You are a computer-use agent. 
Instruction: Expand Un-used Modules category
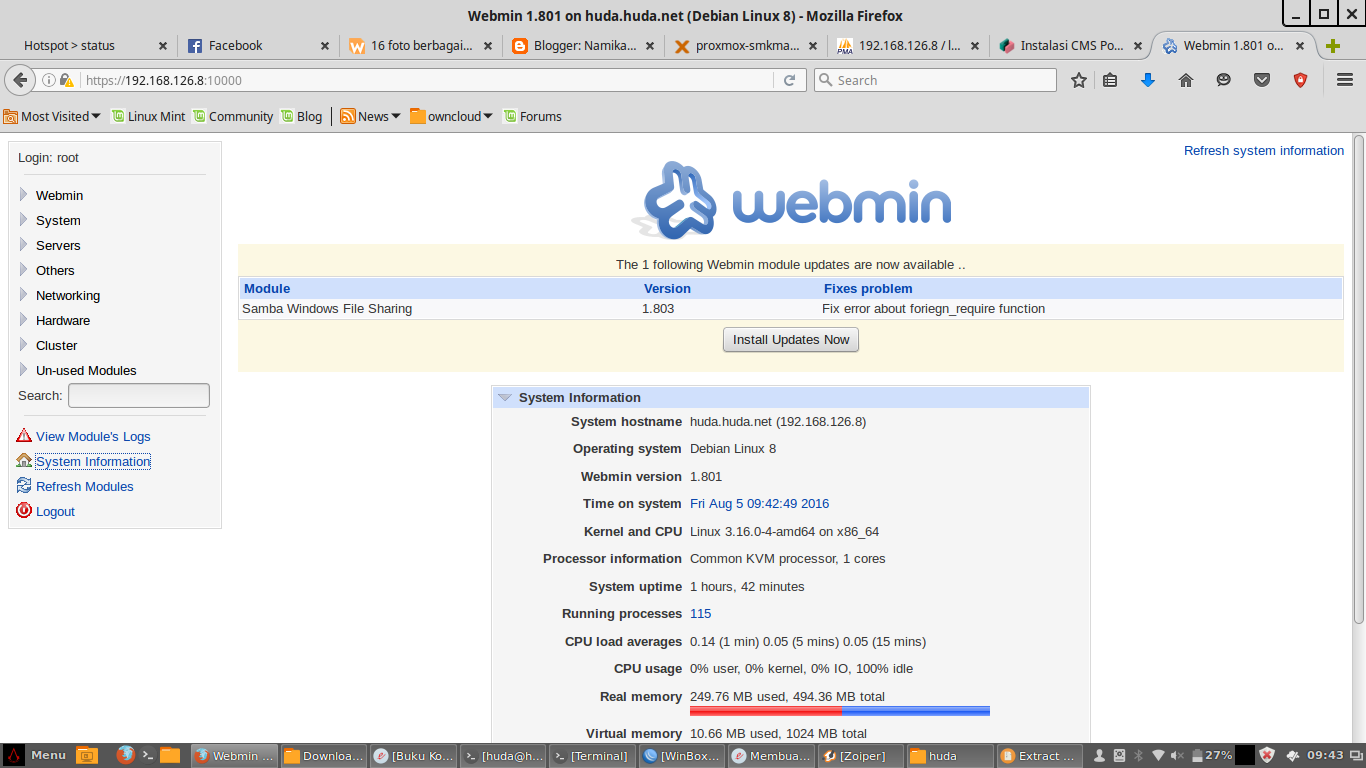[x=24, y=370]
